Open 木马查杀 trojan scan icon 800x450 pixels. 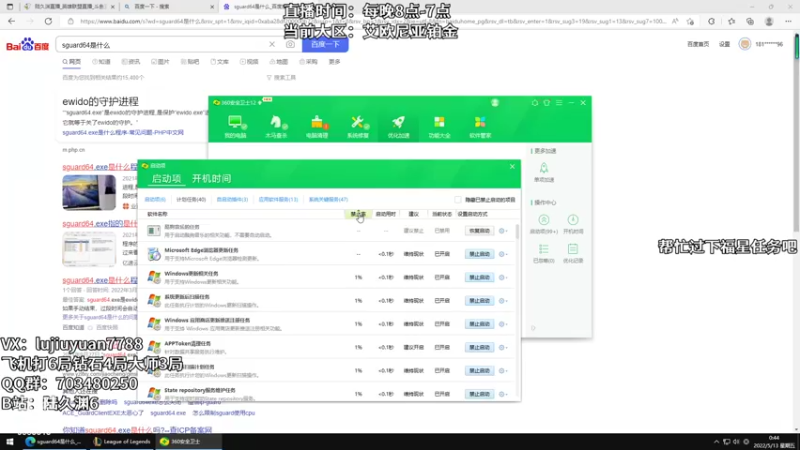(x=276, y=127)
